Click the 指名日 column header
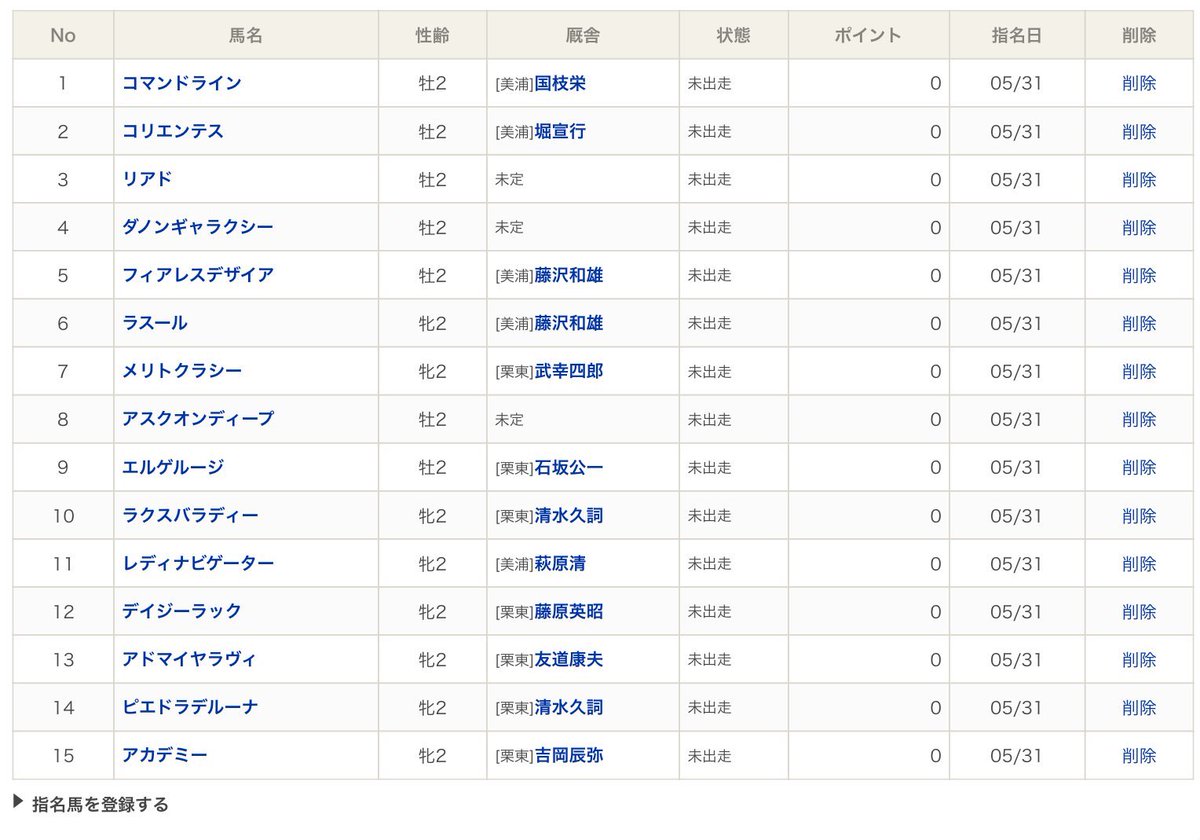This screenshot has height=840, width=1200. (x=1017, y=35)
